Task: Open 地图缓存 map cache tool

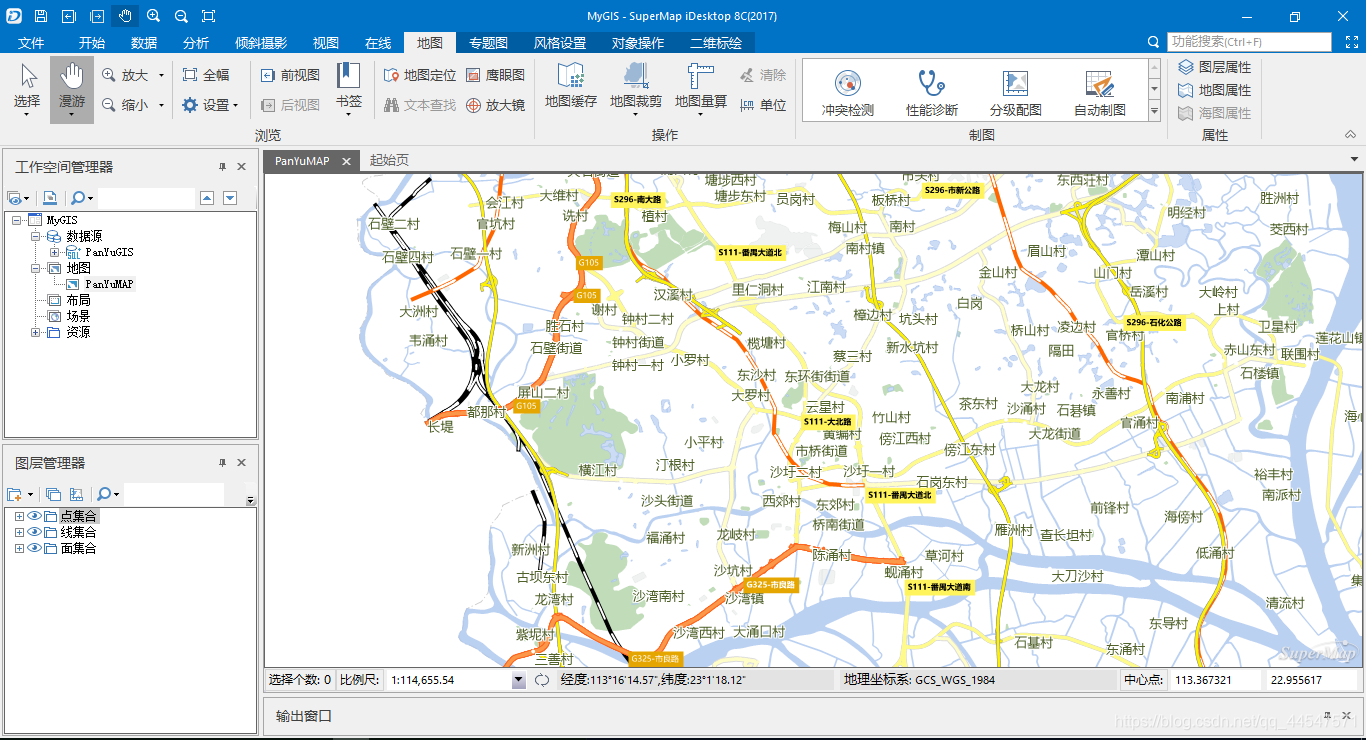Action: (571, 86)
